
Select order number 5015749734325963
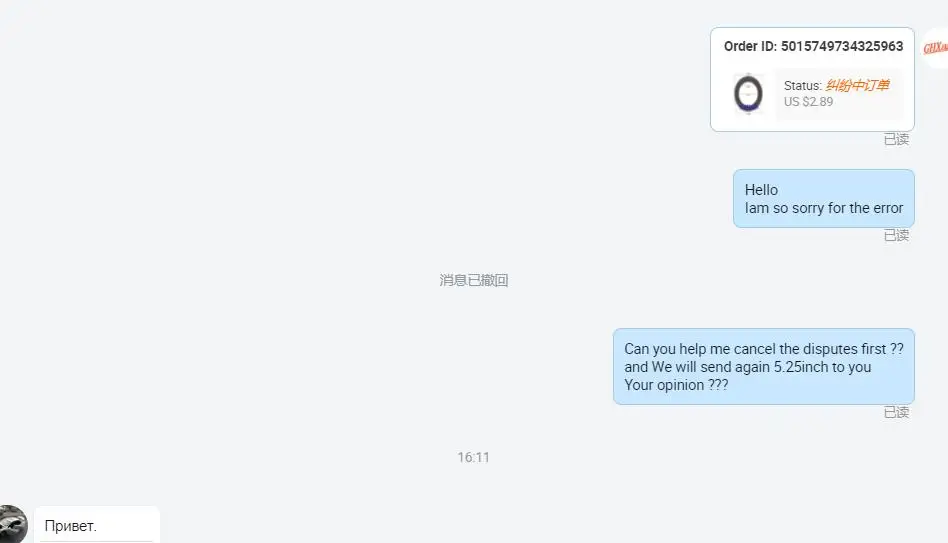842,47
